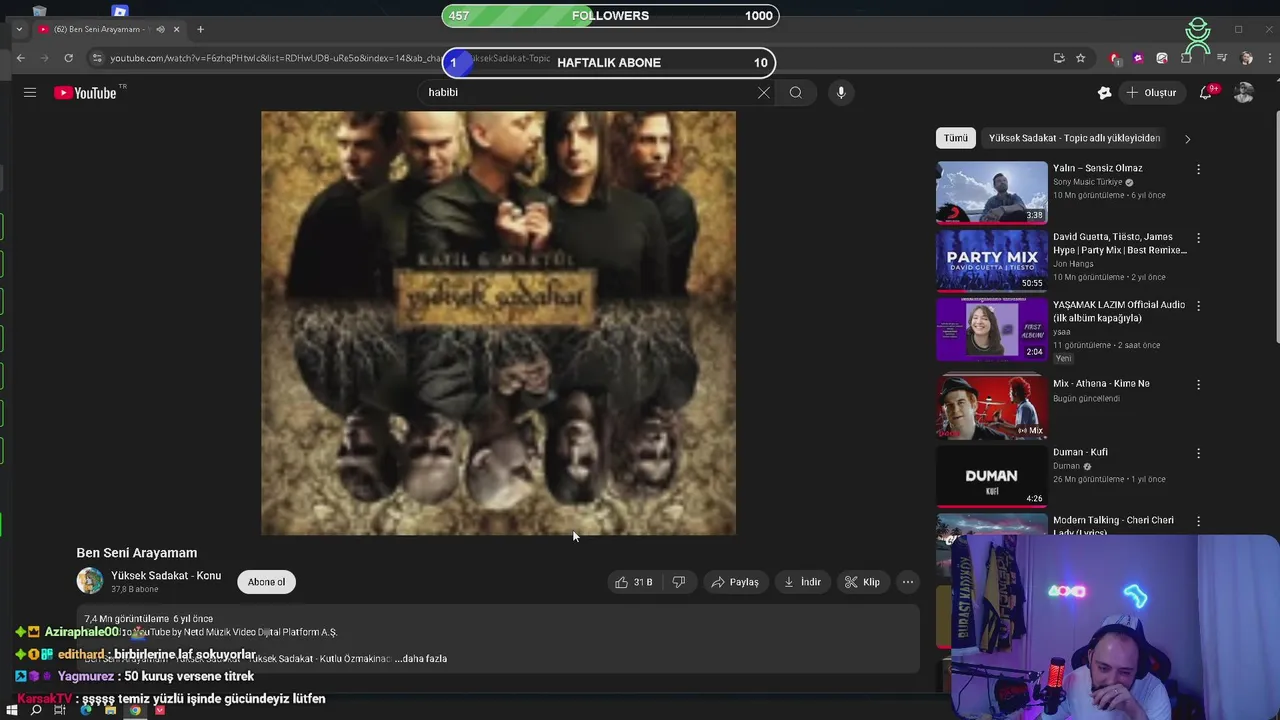Click the video player album art

coord(498,323)
